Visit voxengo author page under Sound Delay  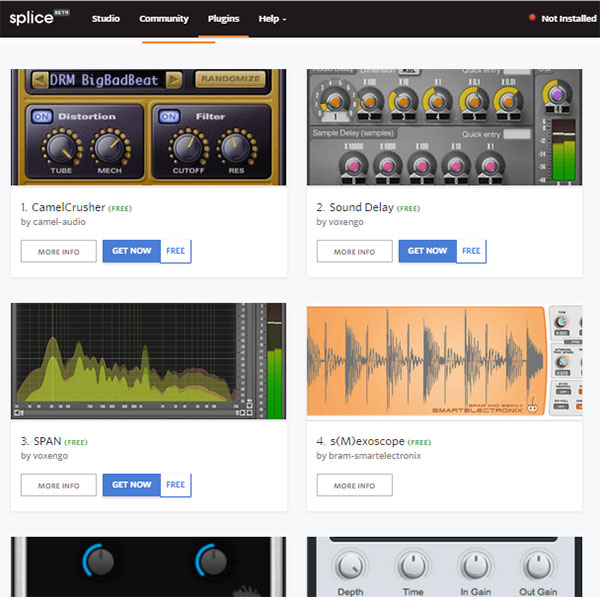(346, 222)
